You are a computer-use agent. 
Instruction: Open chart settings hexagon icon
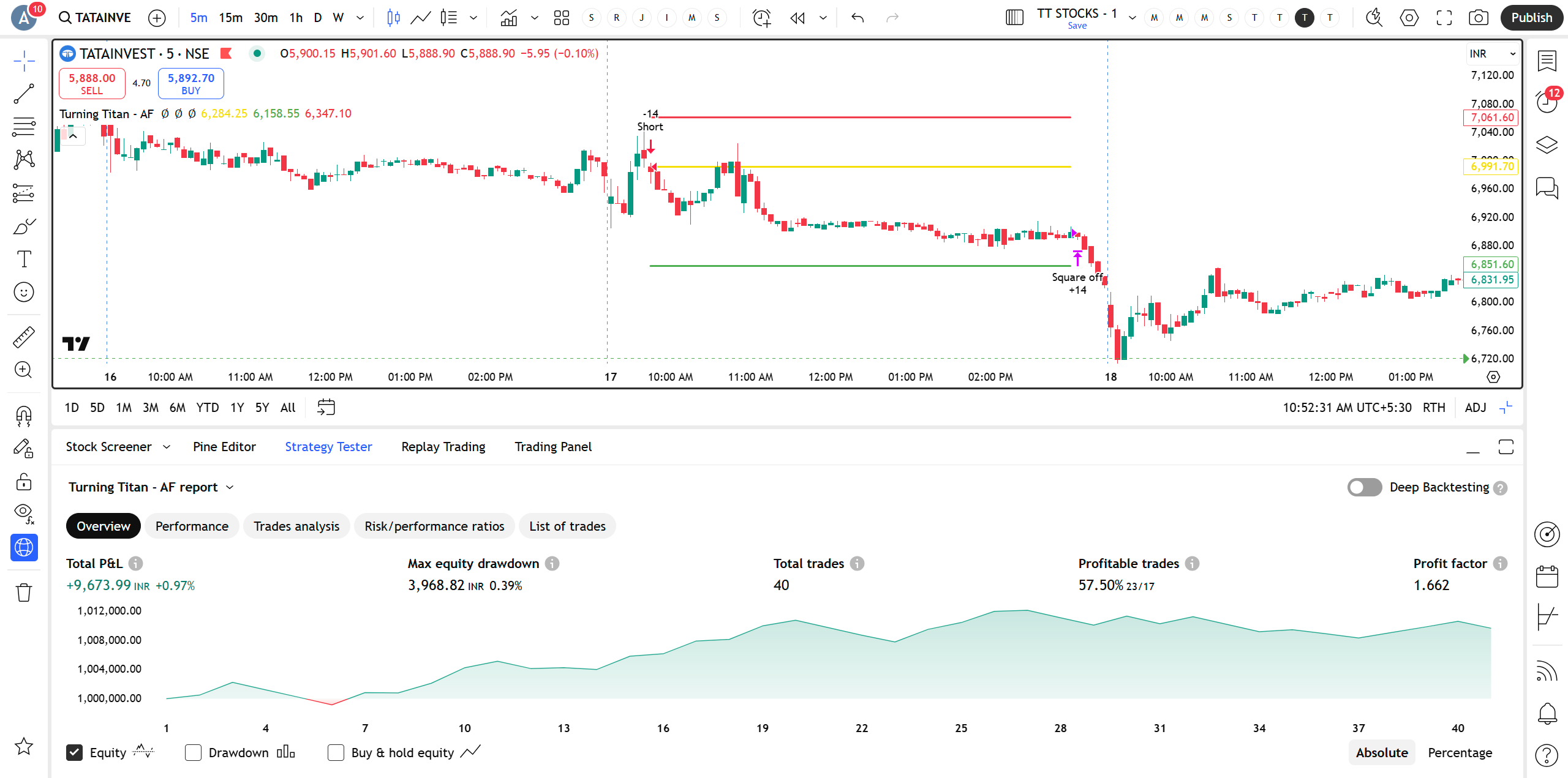pos(1409,18)
